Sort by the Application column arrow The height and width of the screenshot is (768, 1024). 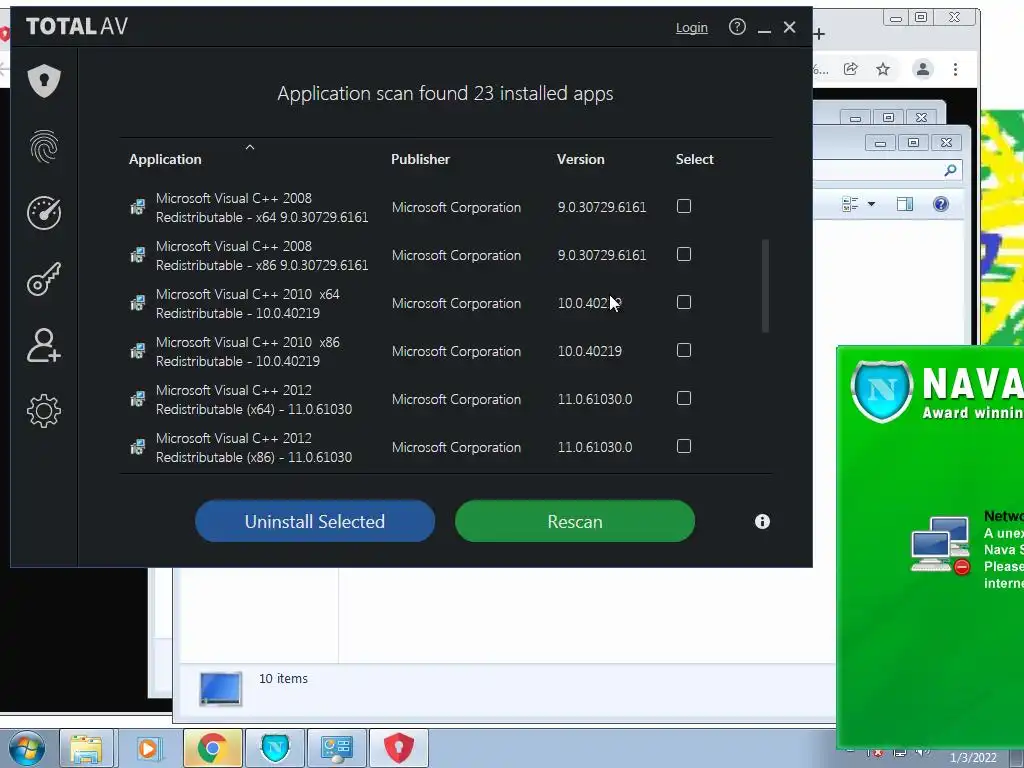click(249, 148)
